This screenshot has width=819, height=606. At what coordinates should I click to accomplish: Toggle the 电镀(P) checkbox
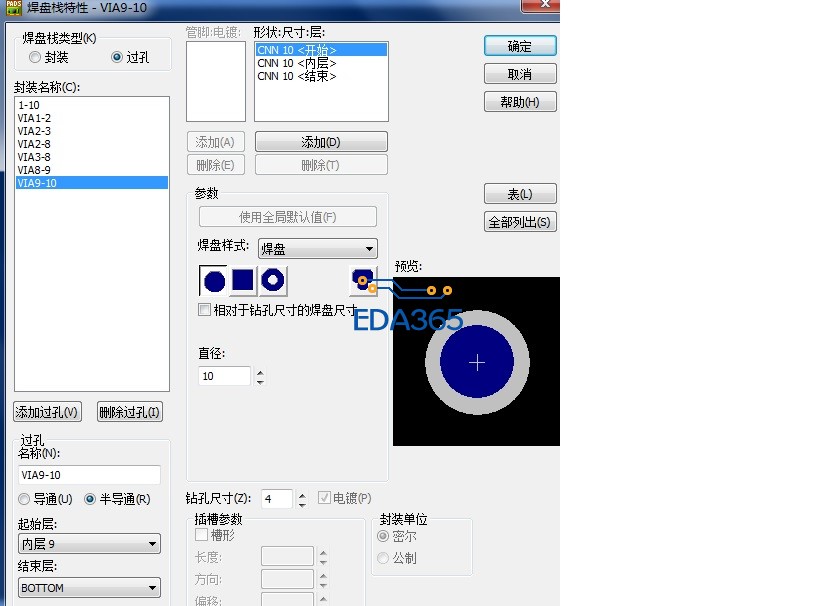tap(324, 498)
